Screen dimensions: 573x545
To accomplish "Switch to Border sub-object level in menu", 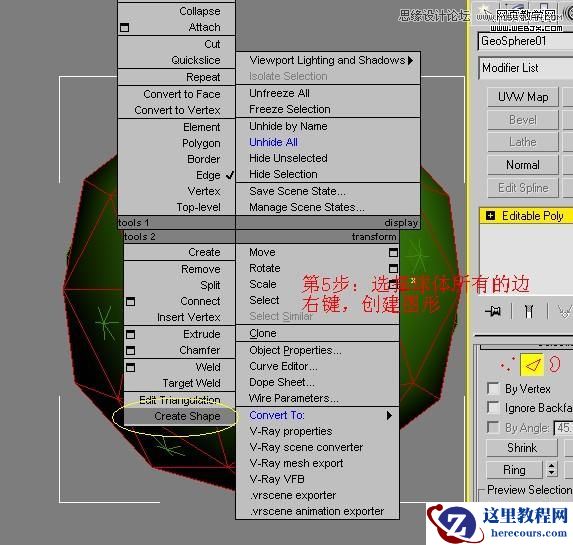I will pos(204,159).
